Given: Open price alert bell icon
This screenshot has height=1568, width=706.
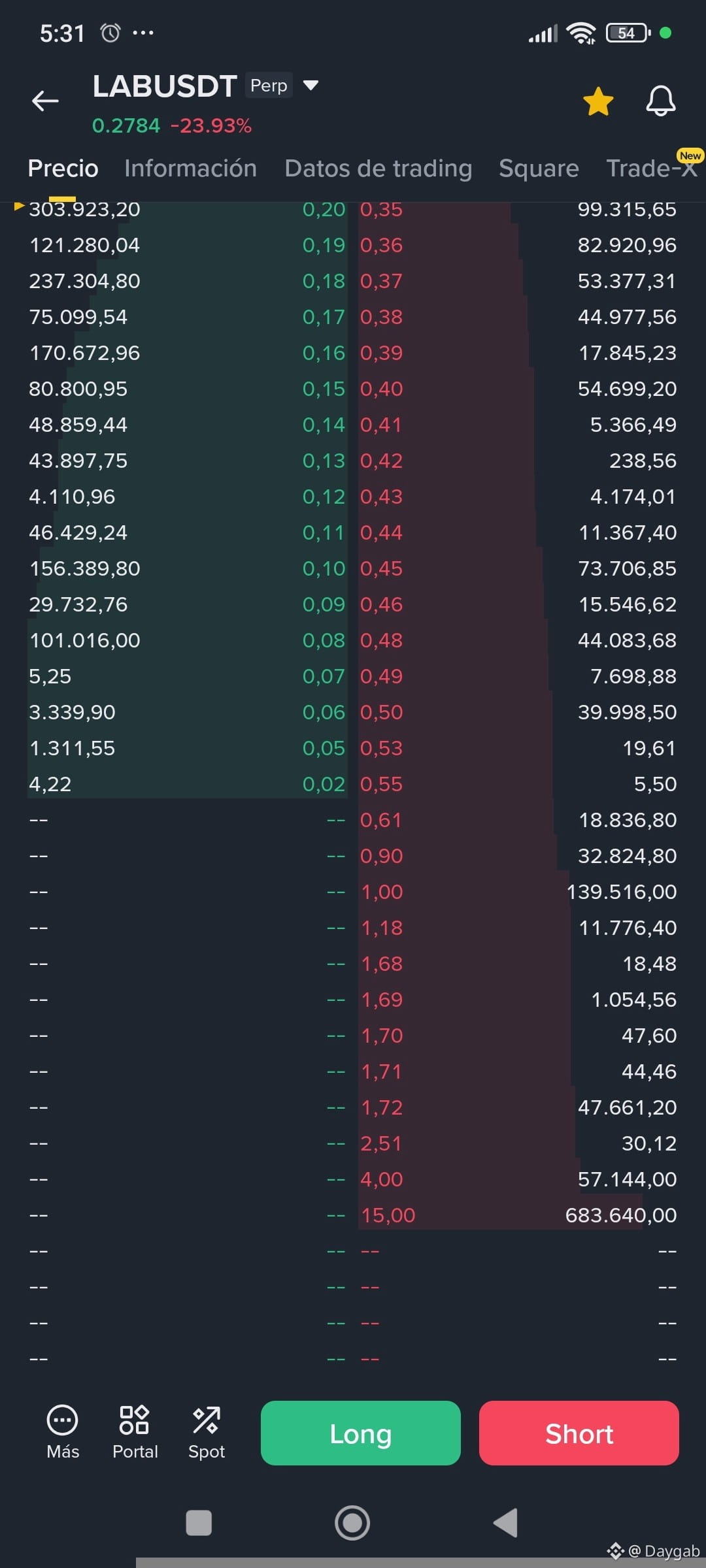Looking at the screenshot, I should click(661, 101).
